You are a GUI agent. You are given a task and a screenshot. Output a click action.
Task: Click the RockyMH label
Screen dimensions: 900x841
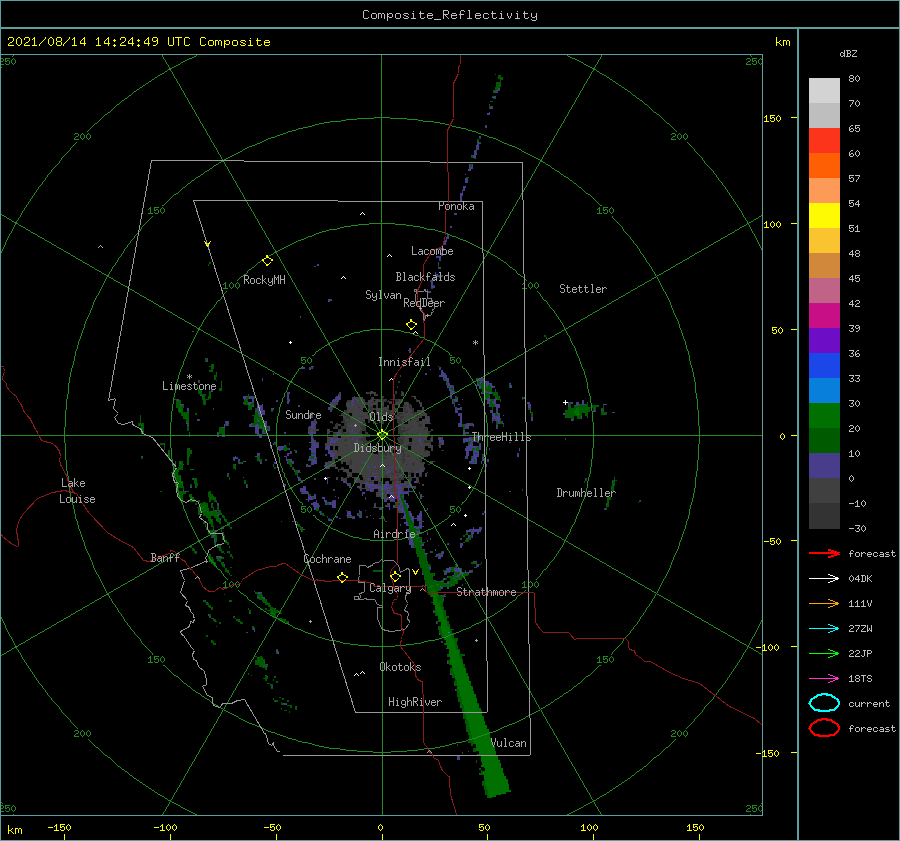[264, 280]
